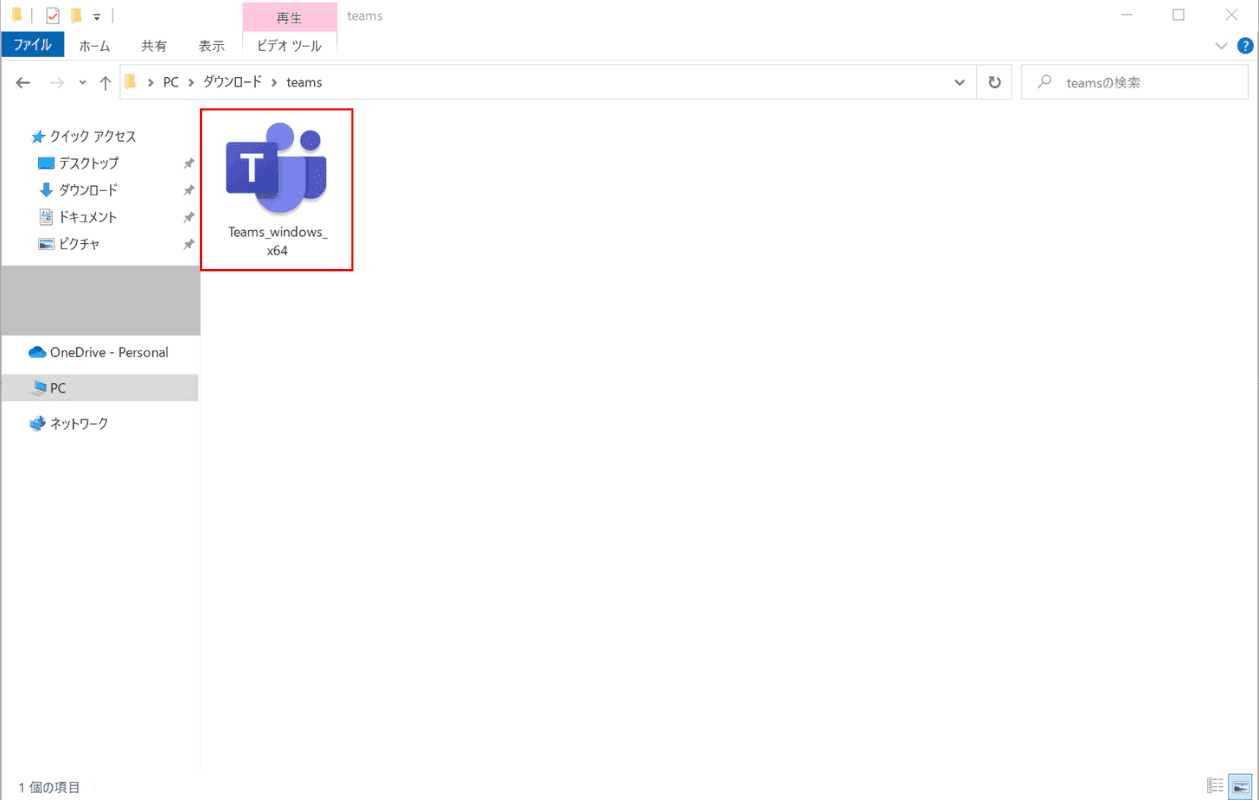This screenshot has height=800, width=1259.
Task: Open Explorer help question mark
Action: point(1245,46)
